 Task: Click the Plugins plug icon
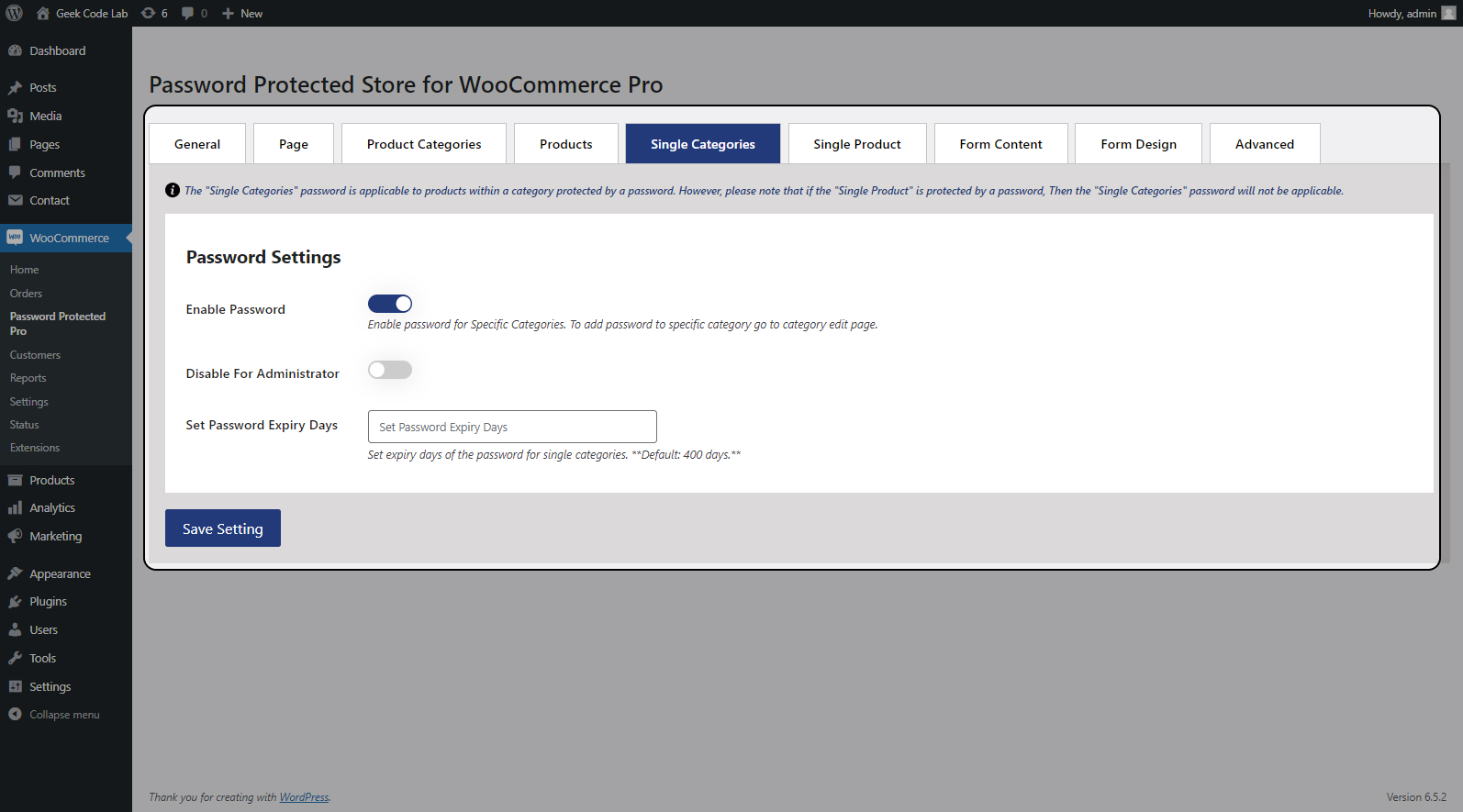pyautogui.click(x=15, y=601)
